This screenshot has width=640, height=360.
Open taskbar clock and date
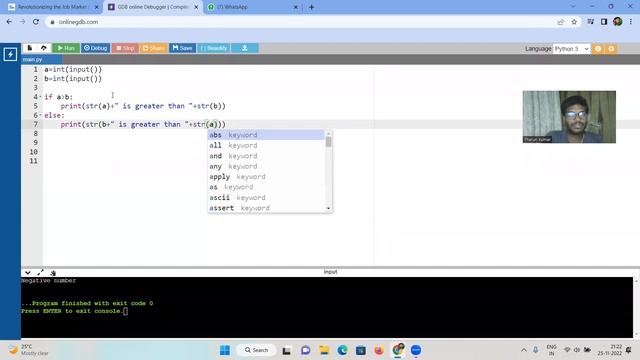[x=610, y=350]
